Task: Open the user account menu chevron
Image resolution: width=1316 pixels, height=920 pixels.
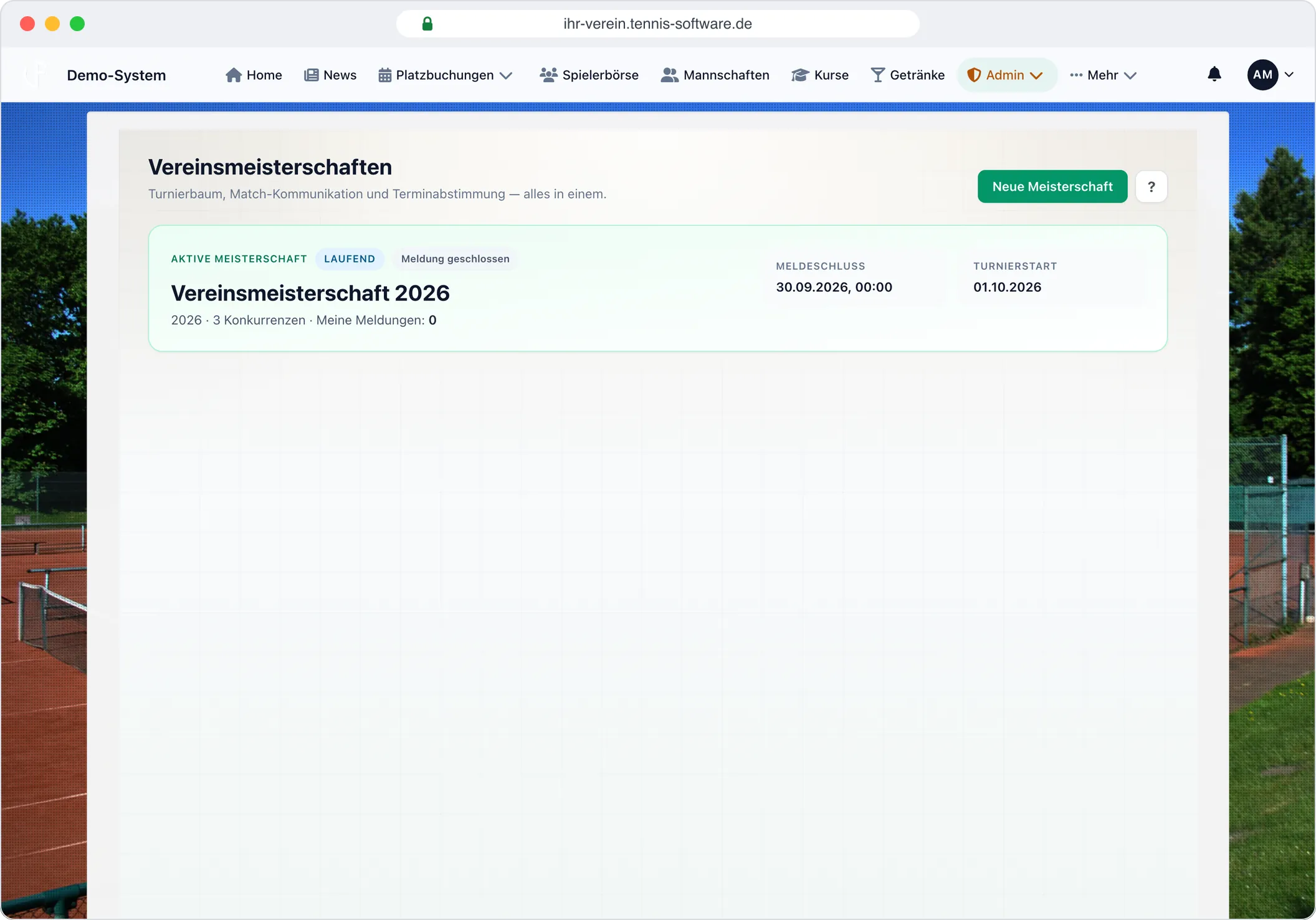Action: 1289,75
